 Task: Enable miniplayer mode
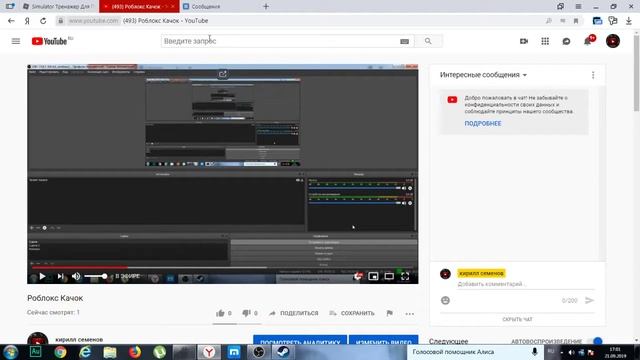(x=373, y=277)
